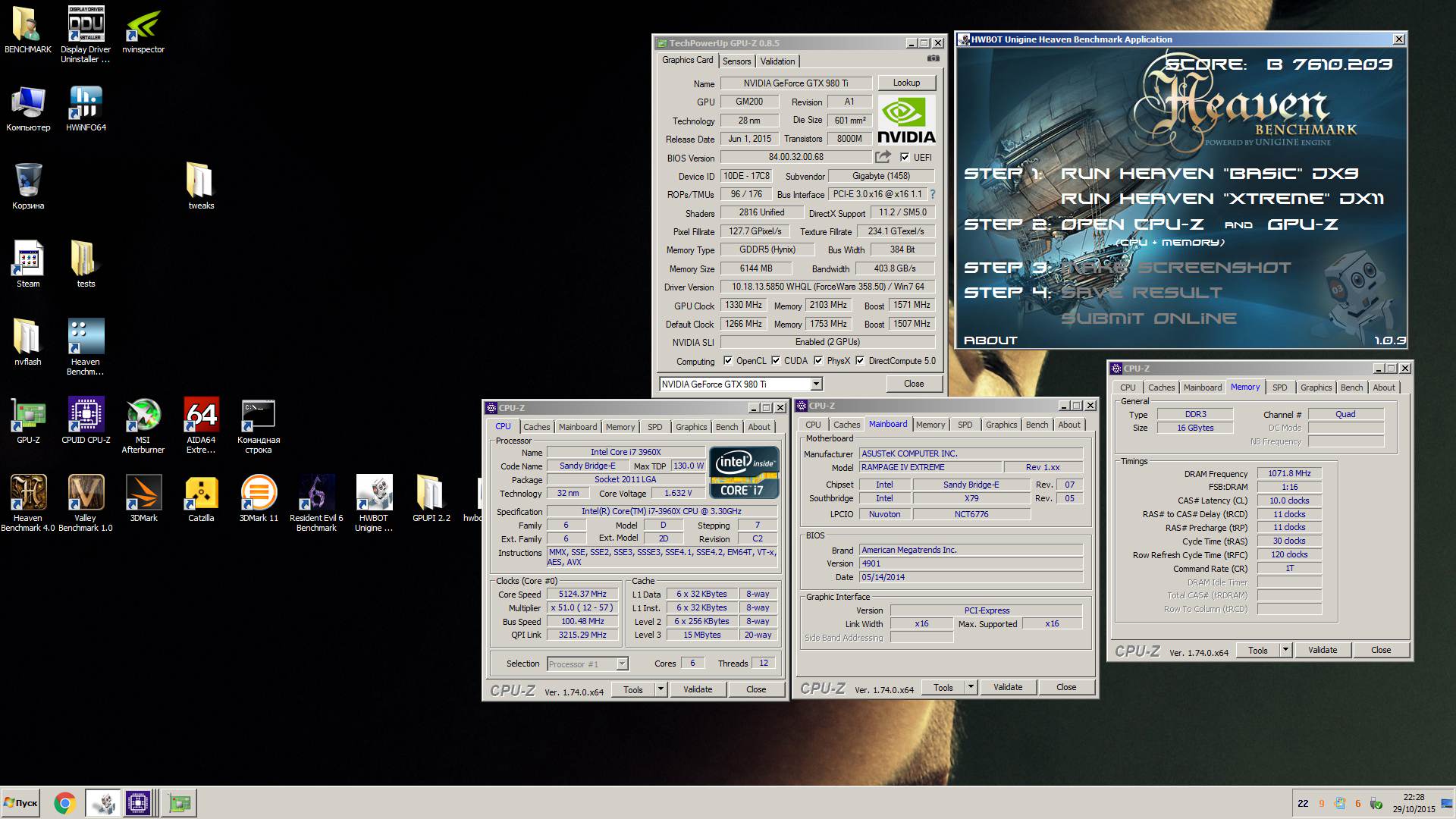Launch 3DMark 11 desktop shortcut

(259, 499)
